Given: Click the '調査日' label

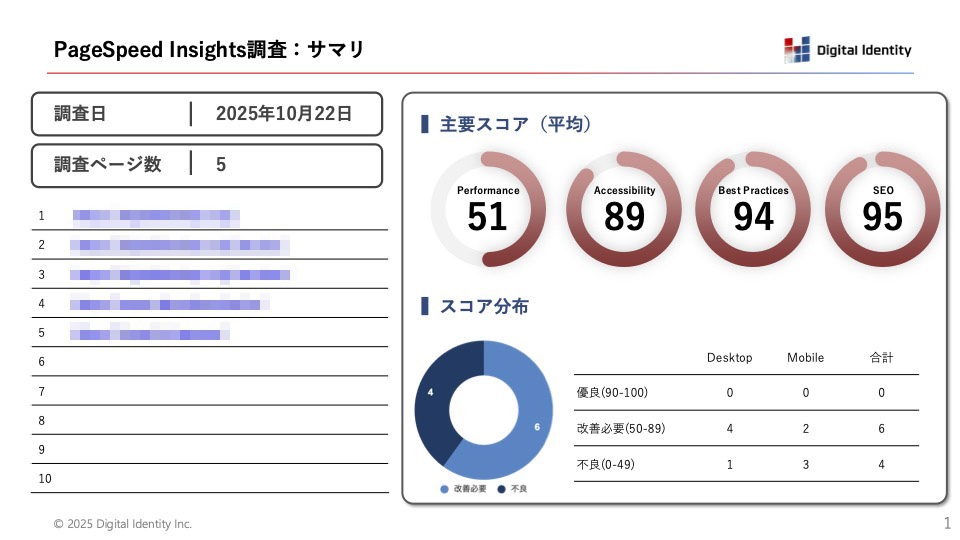Looking at the screenshot, I should (x=80, y=113).
